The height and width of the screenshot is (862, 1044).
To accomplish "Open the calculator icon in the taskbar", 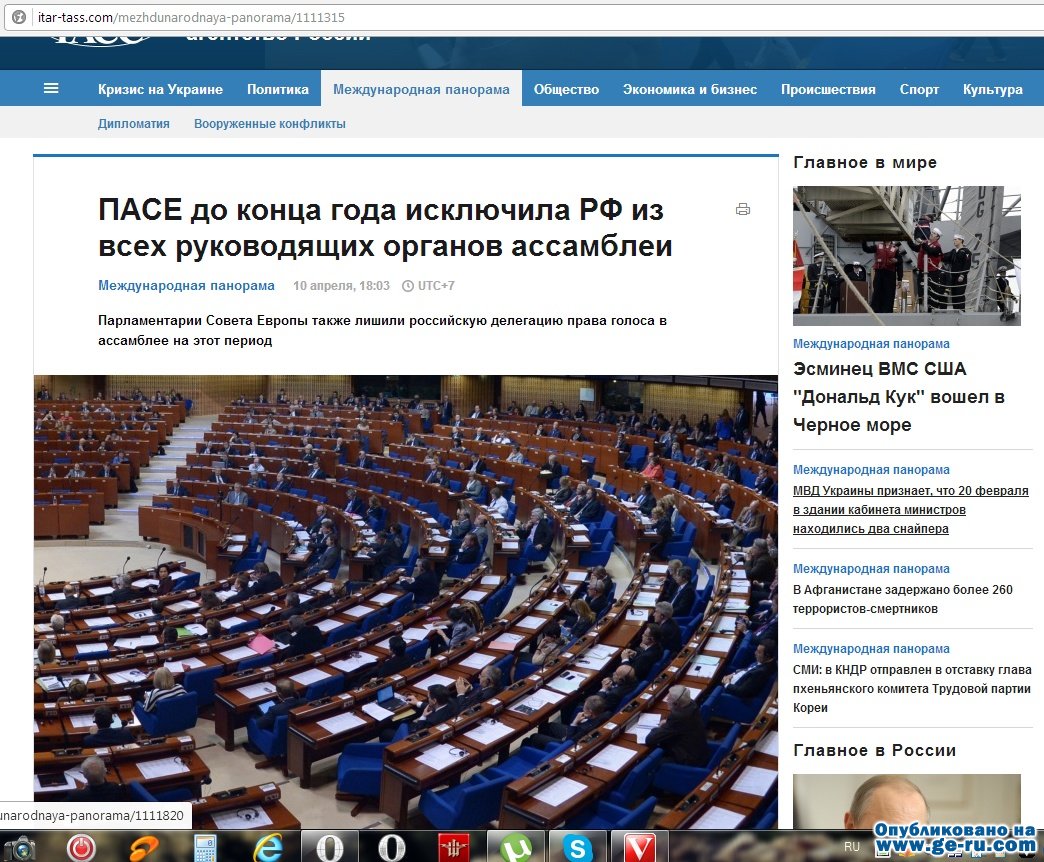I will [x=206, y=848].
